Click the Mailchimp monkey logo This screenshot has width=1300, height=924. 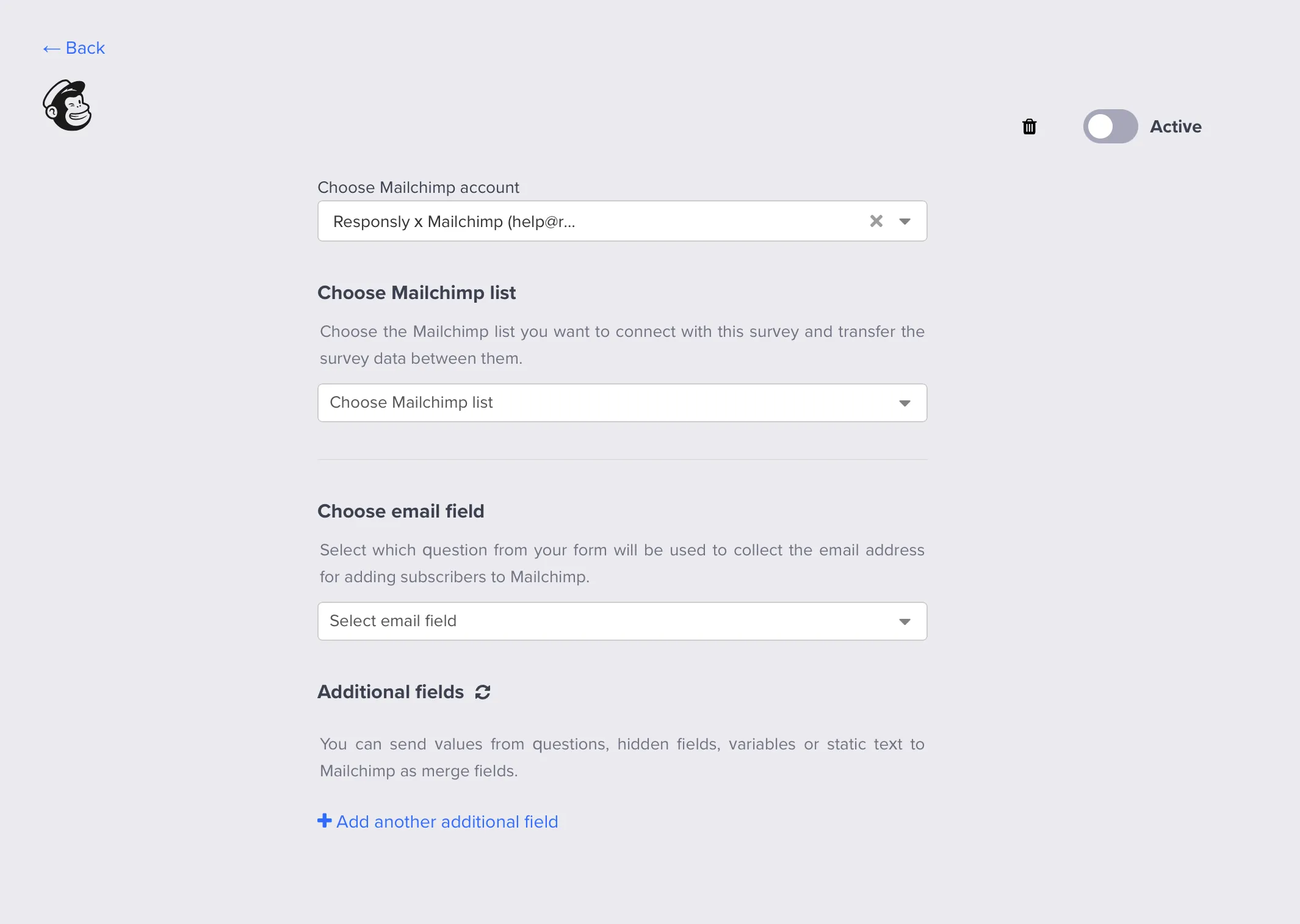67,105
